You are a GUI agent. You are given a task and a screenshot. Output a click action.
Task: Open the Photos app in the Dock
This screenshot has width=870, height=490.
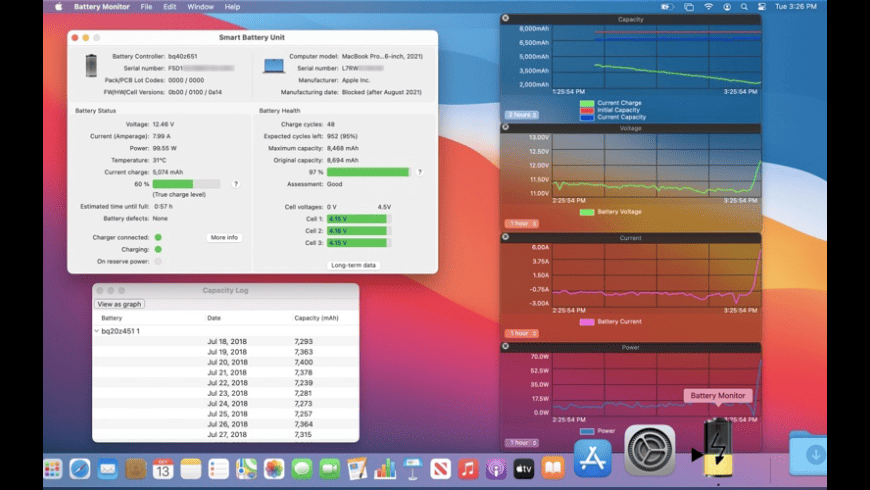[x=274, y=469]
